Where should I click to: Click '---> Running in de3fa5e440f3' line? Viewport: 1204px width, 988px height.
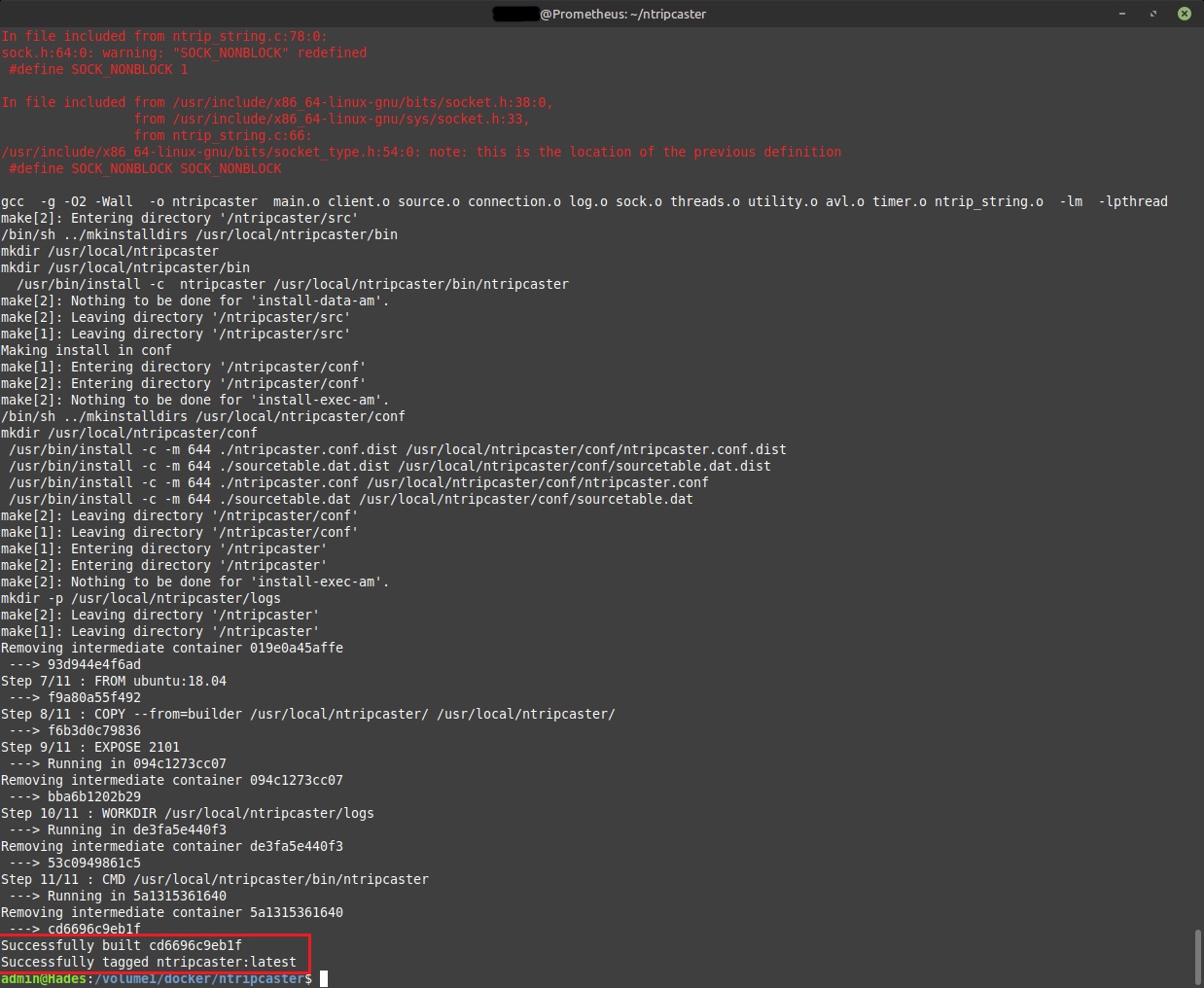118,829
